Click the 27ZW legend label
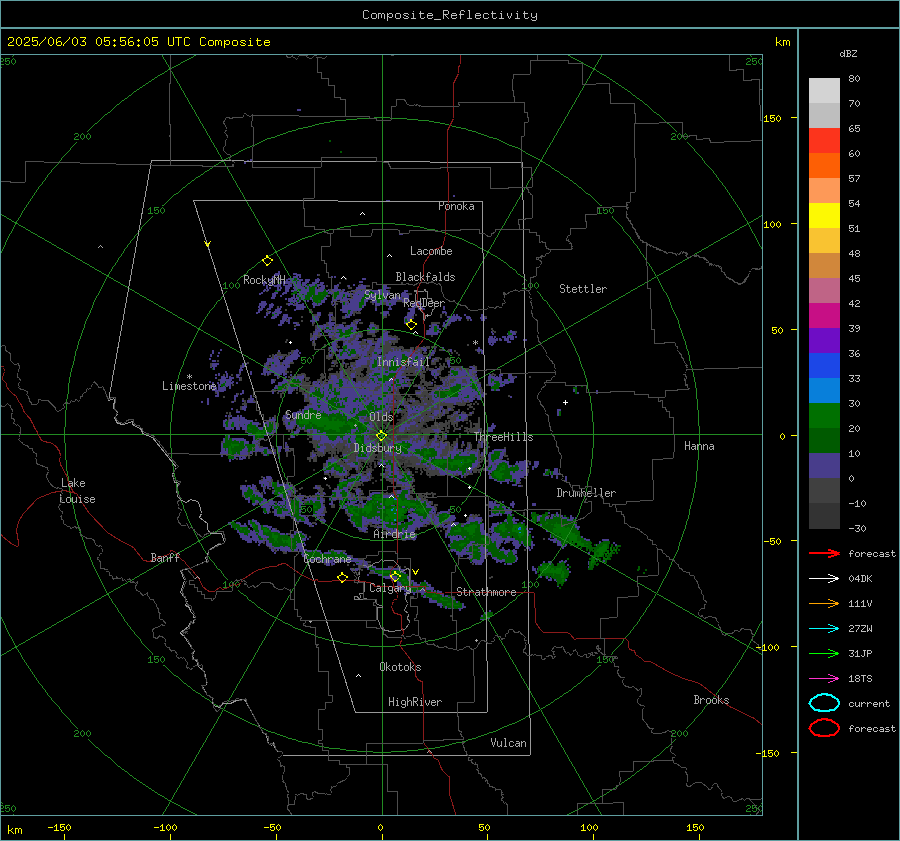Image resolution: width=900 pixels, height=841 pixels. coord(860,629)
